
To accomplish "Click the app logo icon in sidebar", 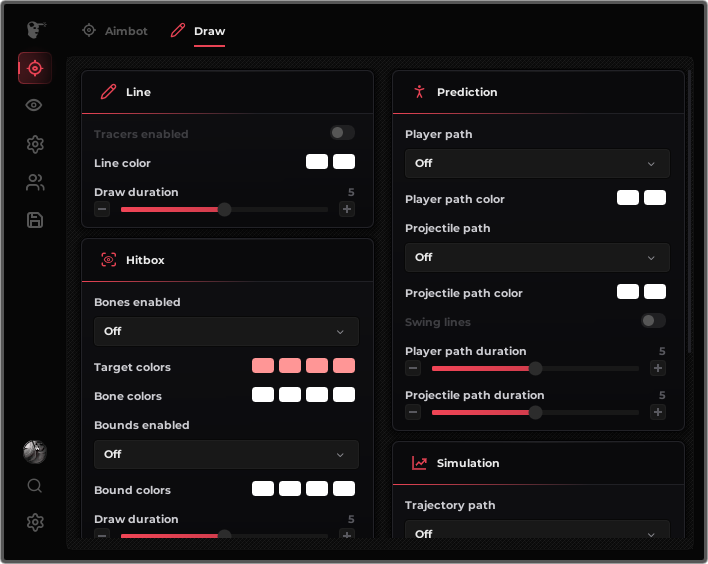I will pyautogui.click(x=36, y=30).
